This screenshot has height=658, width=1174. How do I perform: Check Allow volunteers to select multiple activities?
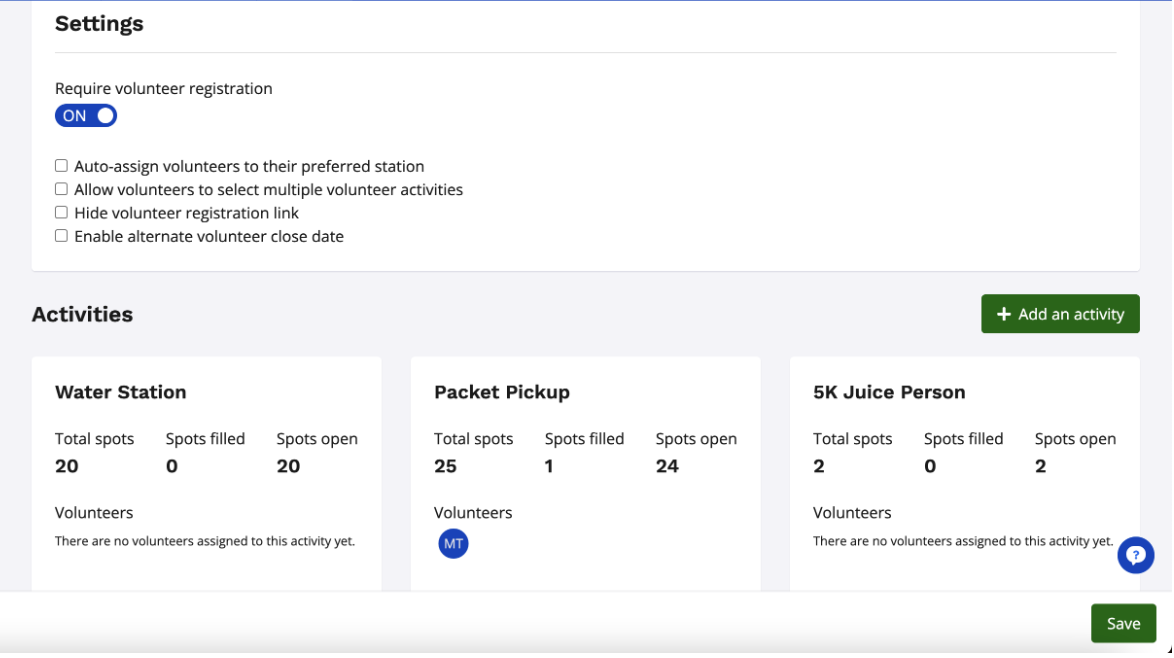61,189
